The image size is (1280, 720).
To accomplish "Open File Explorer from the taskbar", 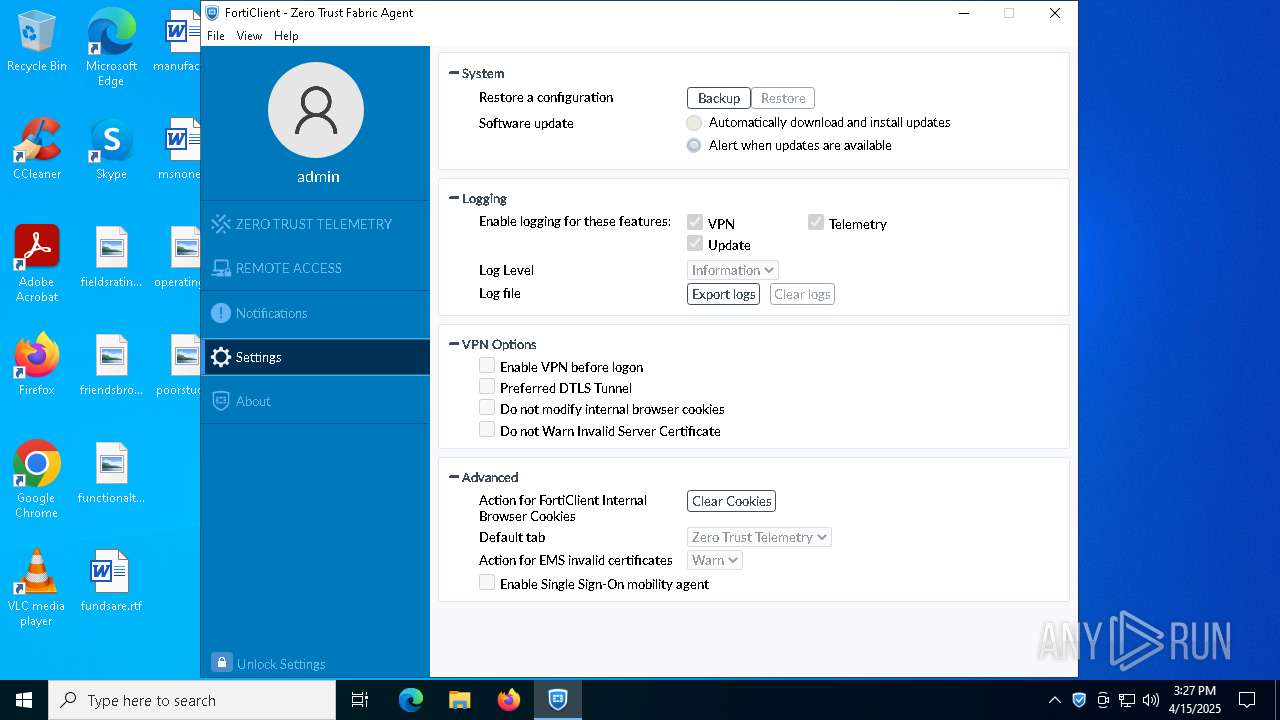I will [x=460, y=700].
